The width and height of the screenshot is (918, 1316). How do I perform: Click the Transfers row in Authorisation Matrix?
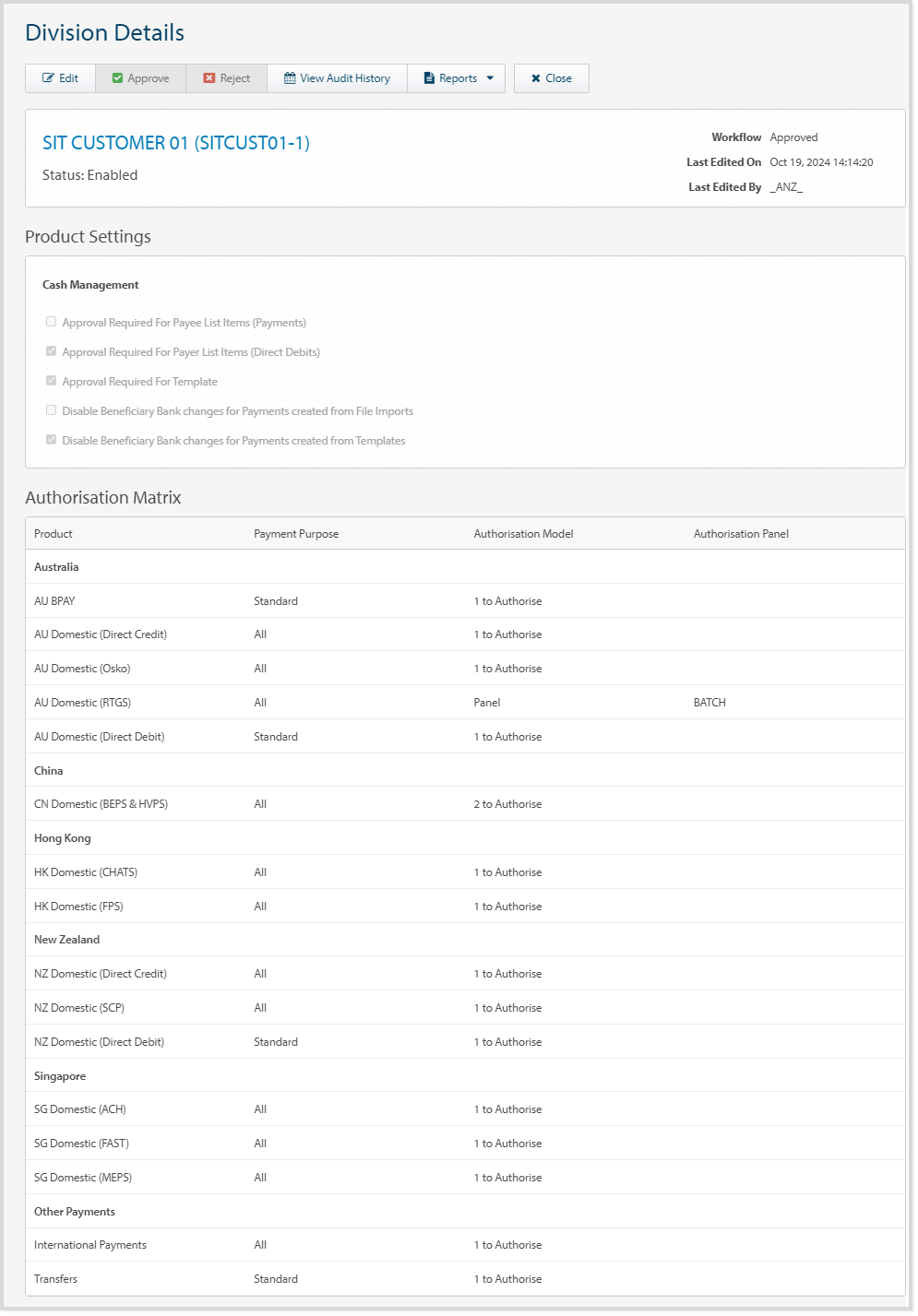369,1278
